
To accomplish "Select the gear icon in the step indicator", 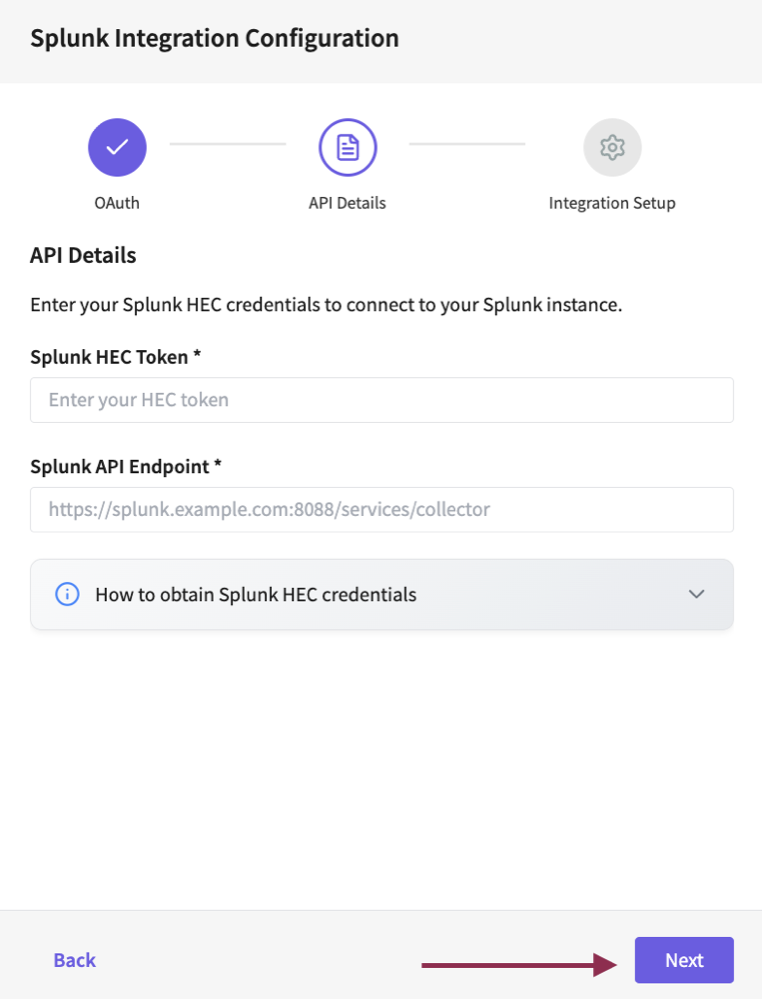I will pos(612,146).
